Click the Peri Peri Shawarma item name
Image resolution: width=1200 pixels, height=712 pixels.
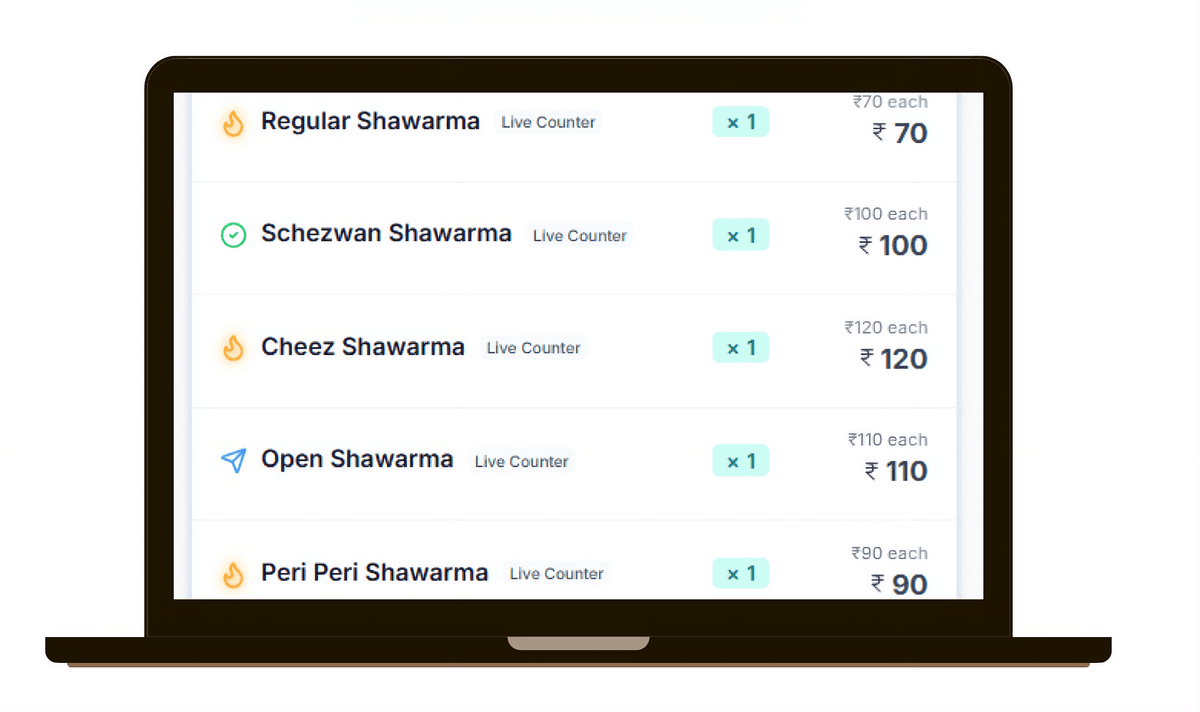pyautogui.click(x=374, y=572)
